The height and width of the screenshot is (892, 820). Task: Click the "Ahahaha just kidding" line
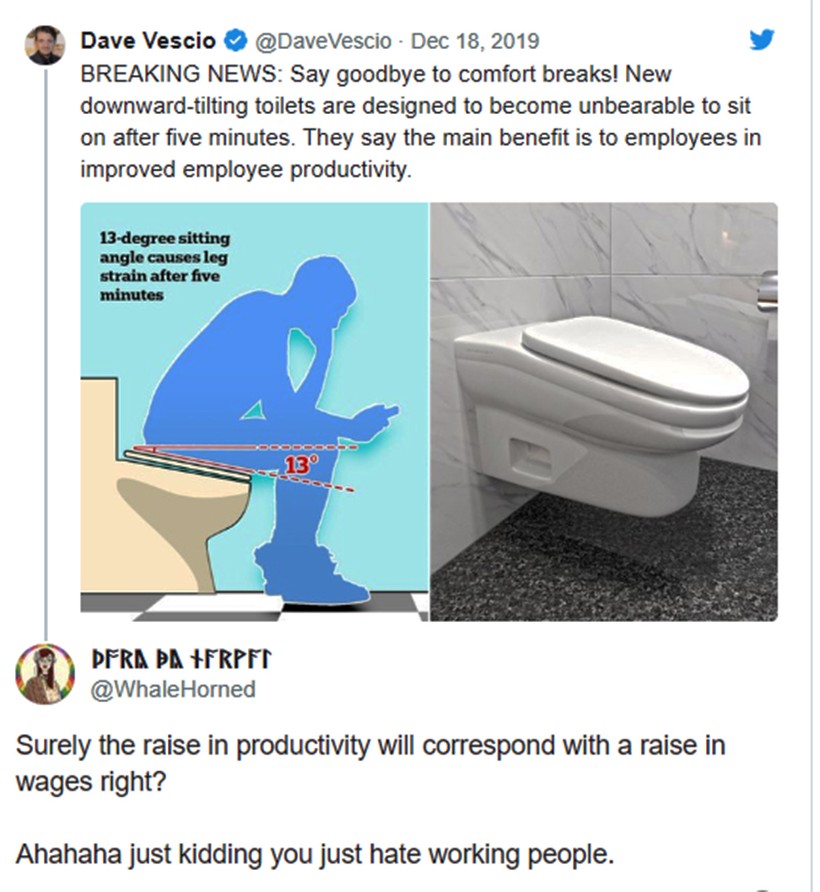(x=315, y=854)
